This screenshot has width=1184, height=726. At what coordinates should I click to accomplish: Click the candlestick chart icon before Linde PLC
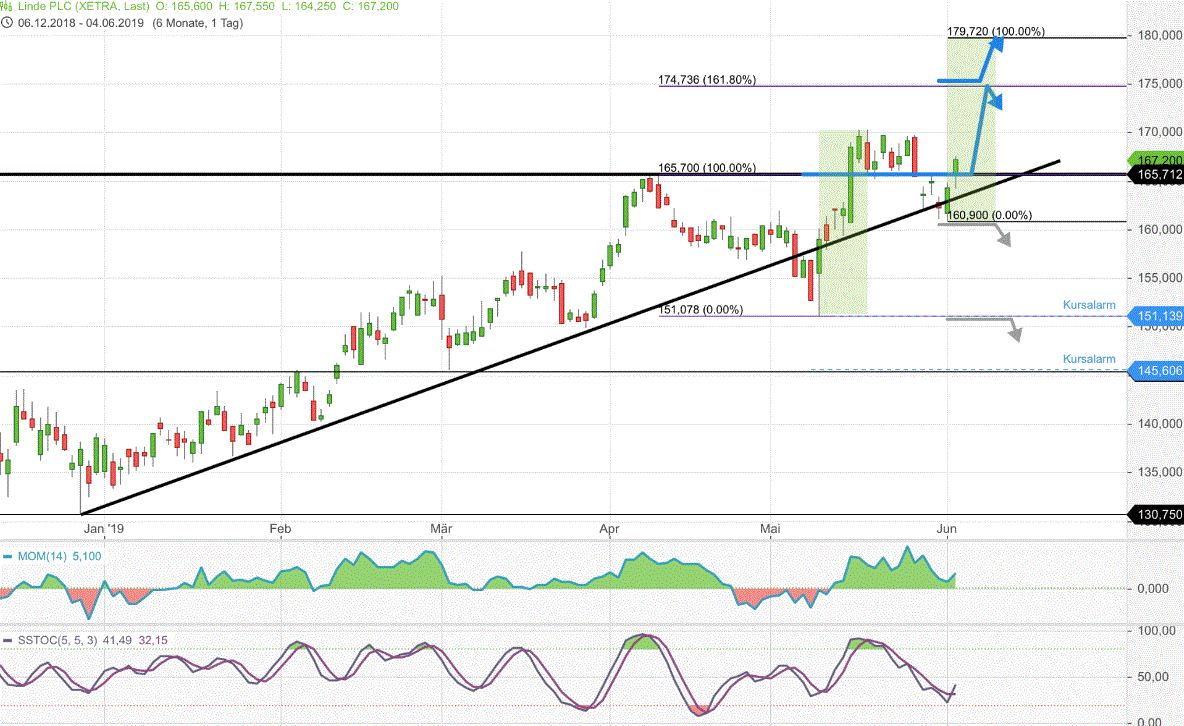point(6,6)
